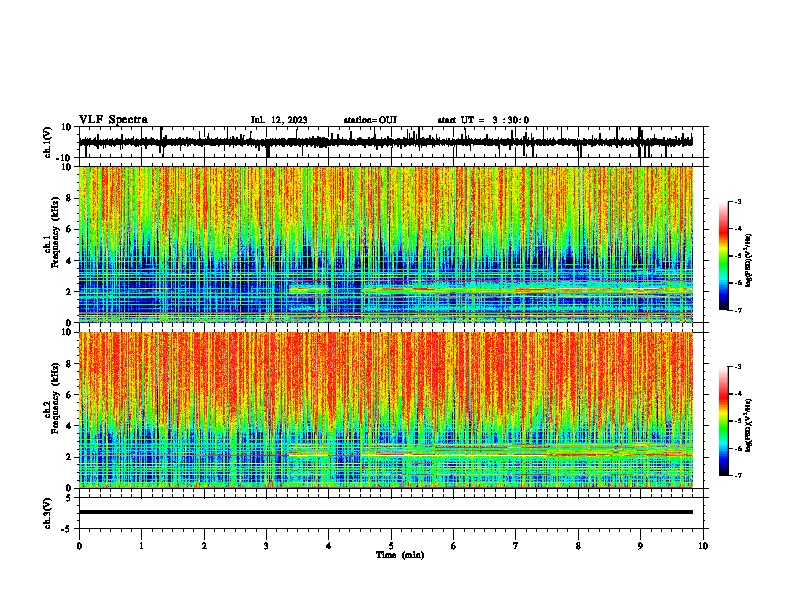Viewport: 792px width, 612px height.
Task: Click the -3 tick on ch.1 colorbar
Action: tap(737, 201)
